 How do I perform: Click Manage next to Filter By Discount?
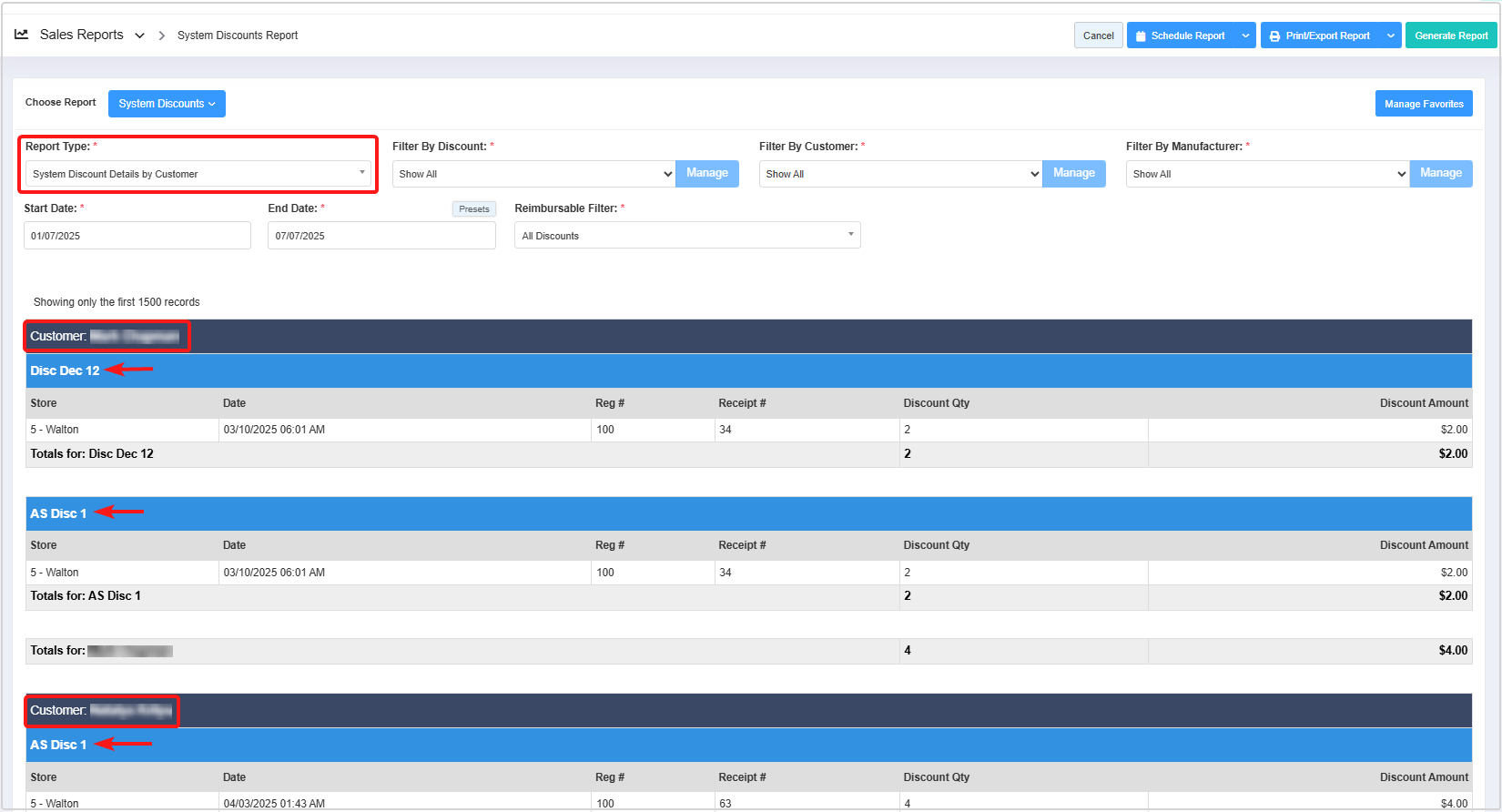click(x=706, y=173)
